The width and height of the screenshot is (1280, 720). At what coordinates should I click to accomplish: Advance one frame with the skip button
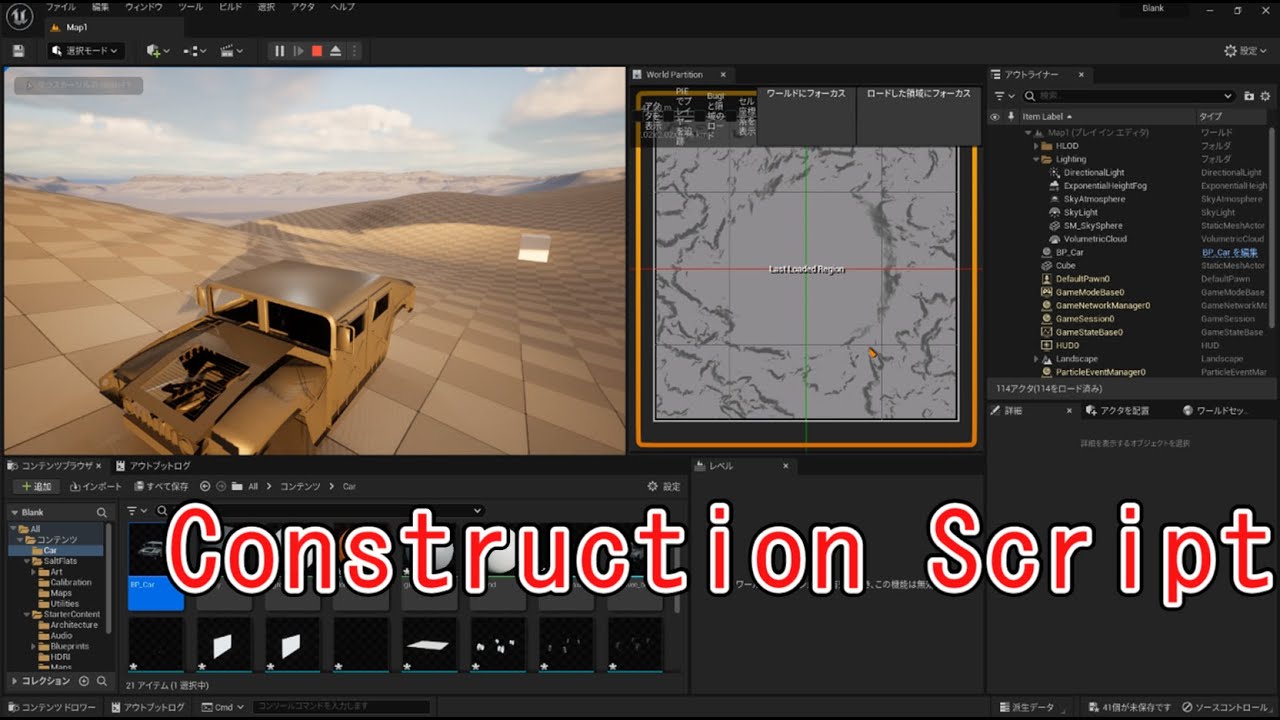tap(298, 50)
